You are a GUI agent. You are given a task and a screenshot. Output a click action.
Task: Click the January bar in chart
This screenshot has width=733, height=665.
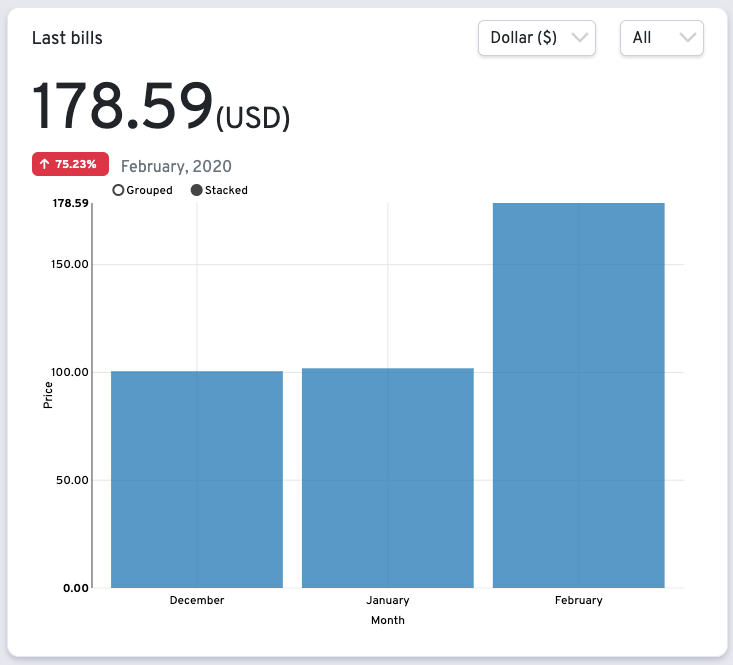[x=388, y=478]
